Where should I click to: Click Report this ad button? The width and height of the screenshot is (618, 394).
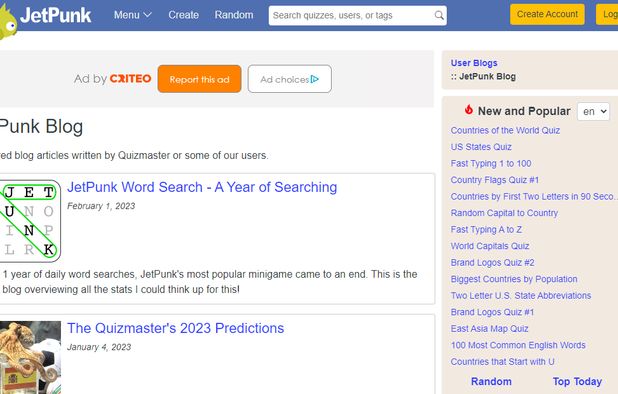click(x=199, y=79)
